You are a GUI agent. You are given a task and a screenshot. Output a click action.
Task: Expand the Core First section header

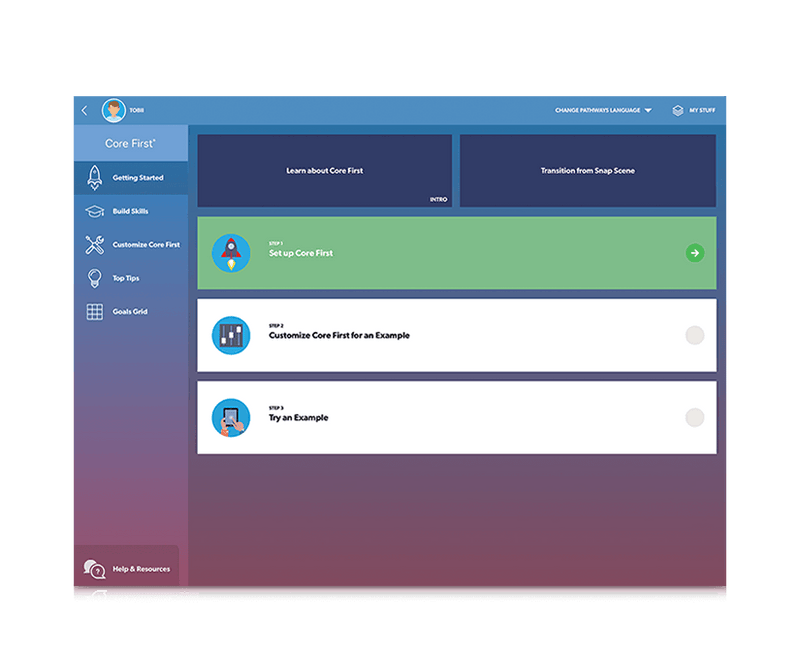(130, 142)
